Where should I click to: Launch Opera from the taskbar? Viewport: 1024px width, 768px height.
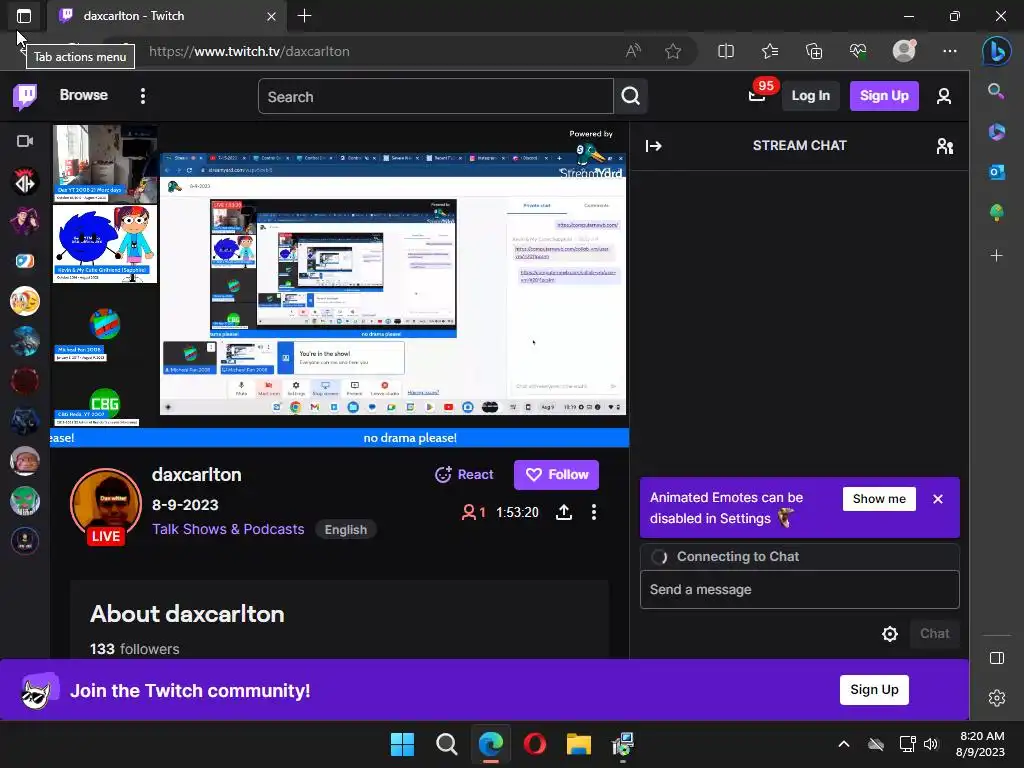point(535,744)
